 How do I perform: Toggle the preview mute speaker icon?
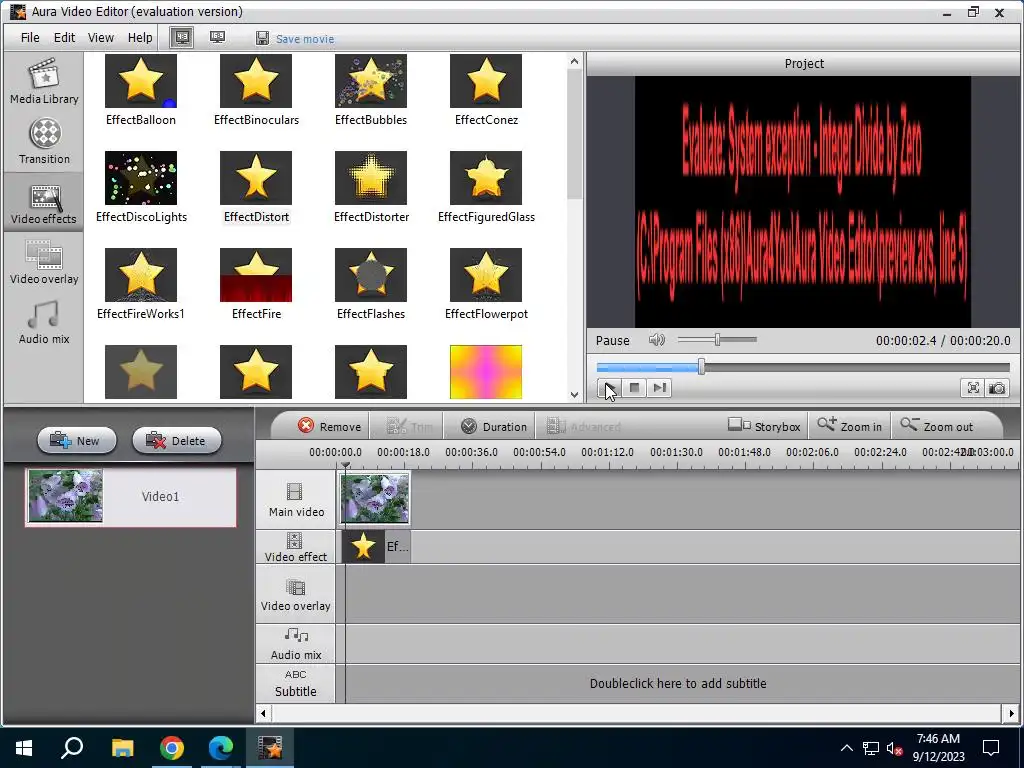pyautogui.click(x=656, y=340)
